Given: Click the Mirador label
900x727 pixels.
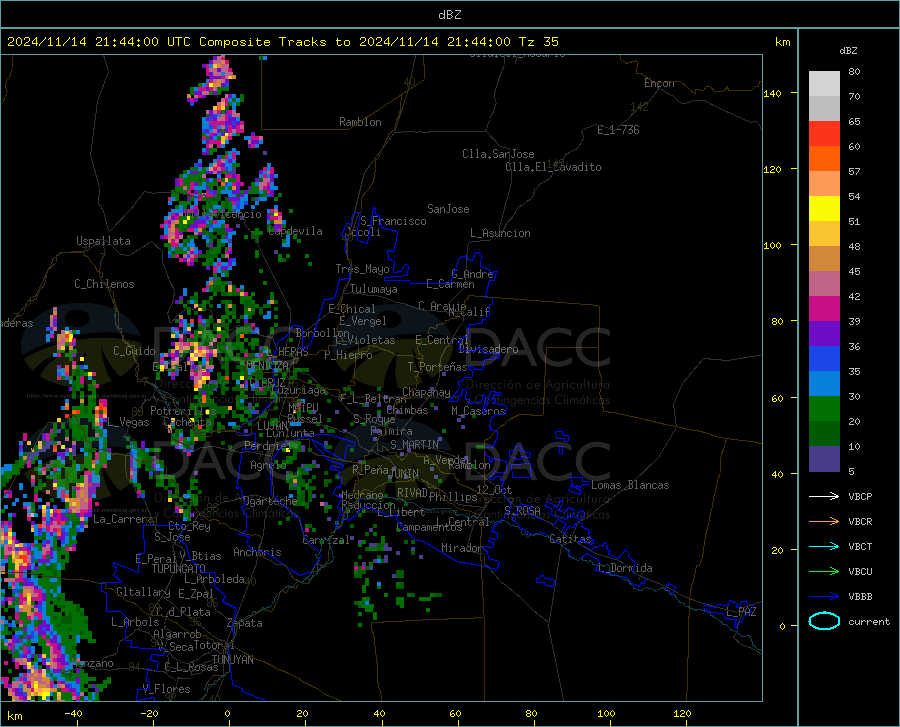Looking at the screenshot, I should click(462, 549).
